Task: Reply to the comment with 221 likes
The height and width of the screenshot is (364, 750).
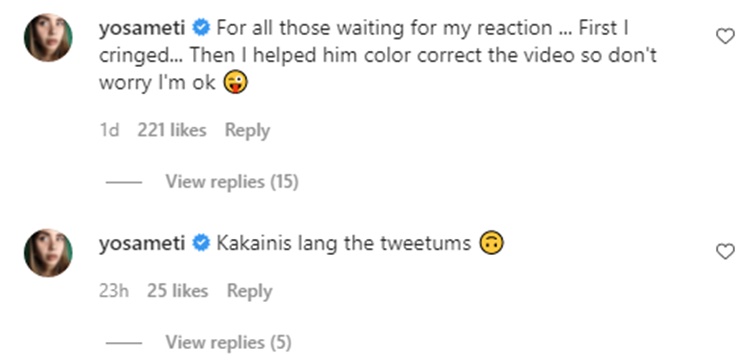Action: (x=247, y=131)
